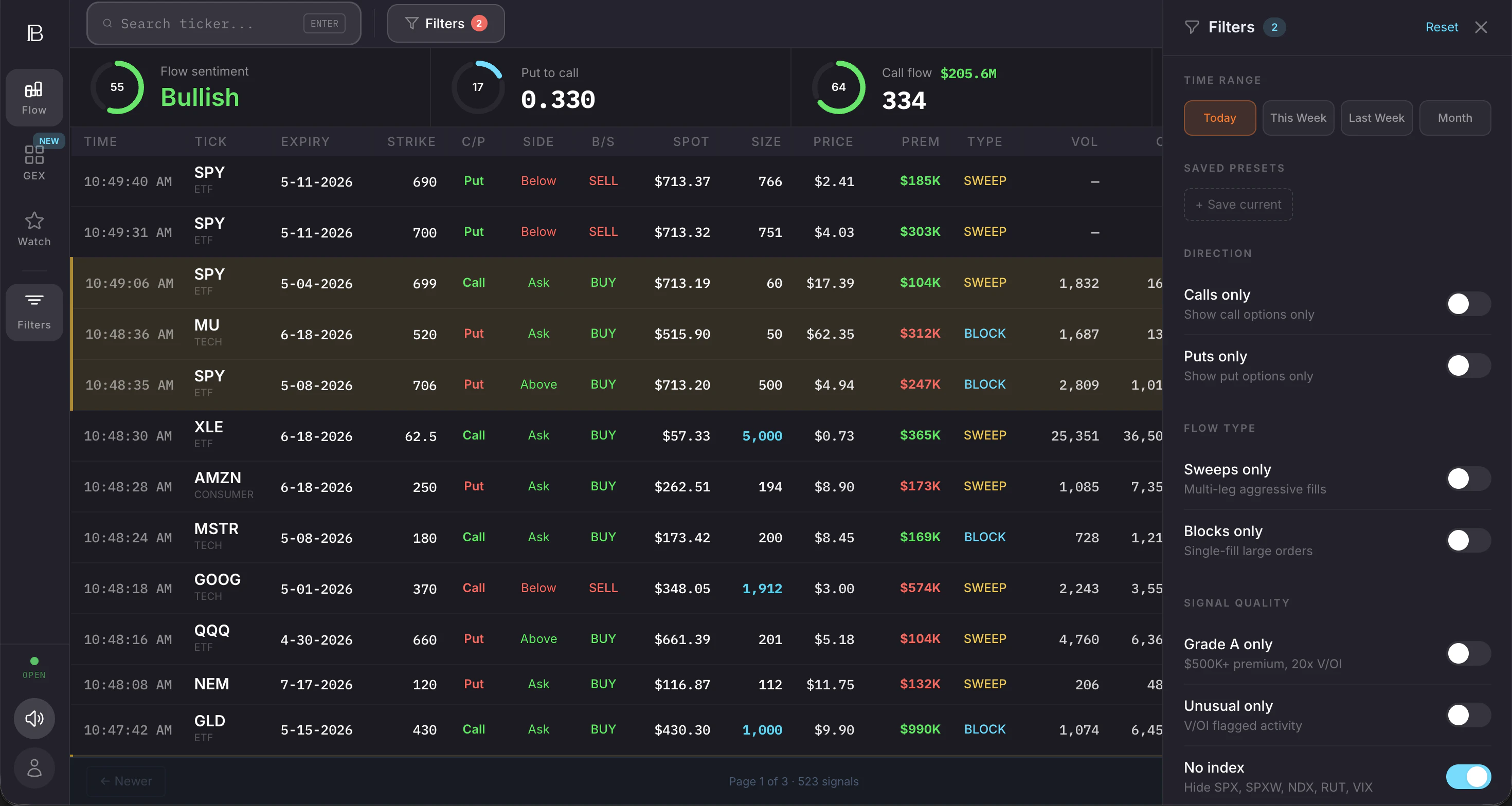1512x806 pixels.
Task: Open the user profile icon
Action: tap(34, 767)
